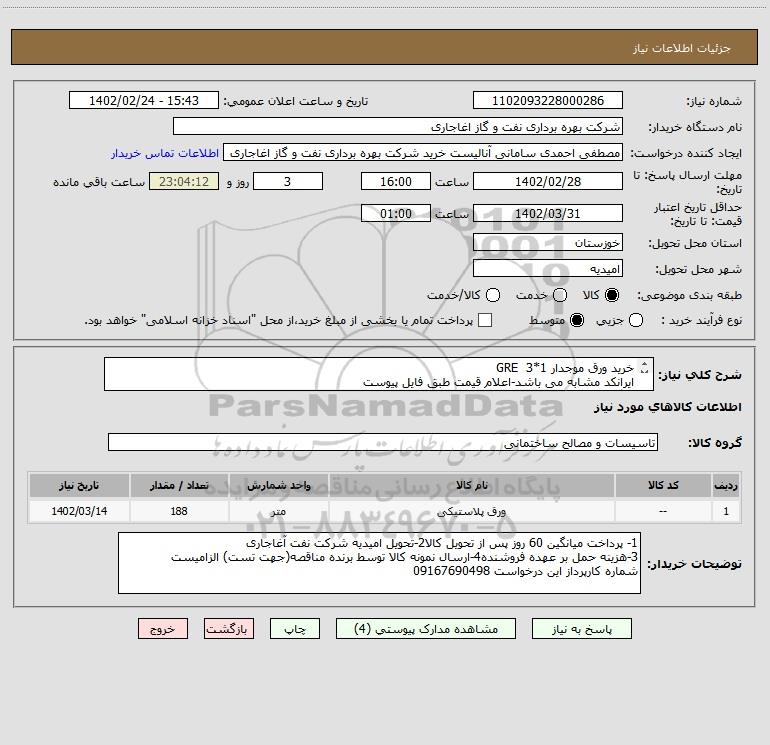Screen dimensions: 770x745
Task: Click the buyer notes text area
Action: 380,563
